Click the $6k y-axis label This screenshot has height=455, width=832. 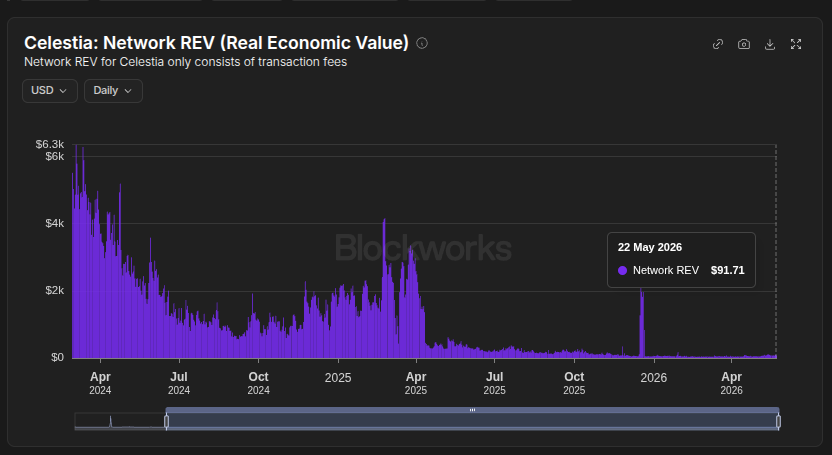coord(55,156)
